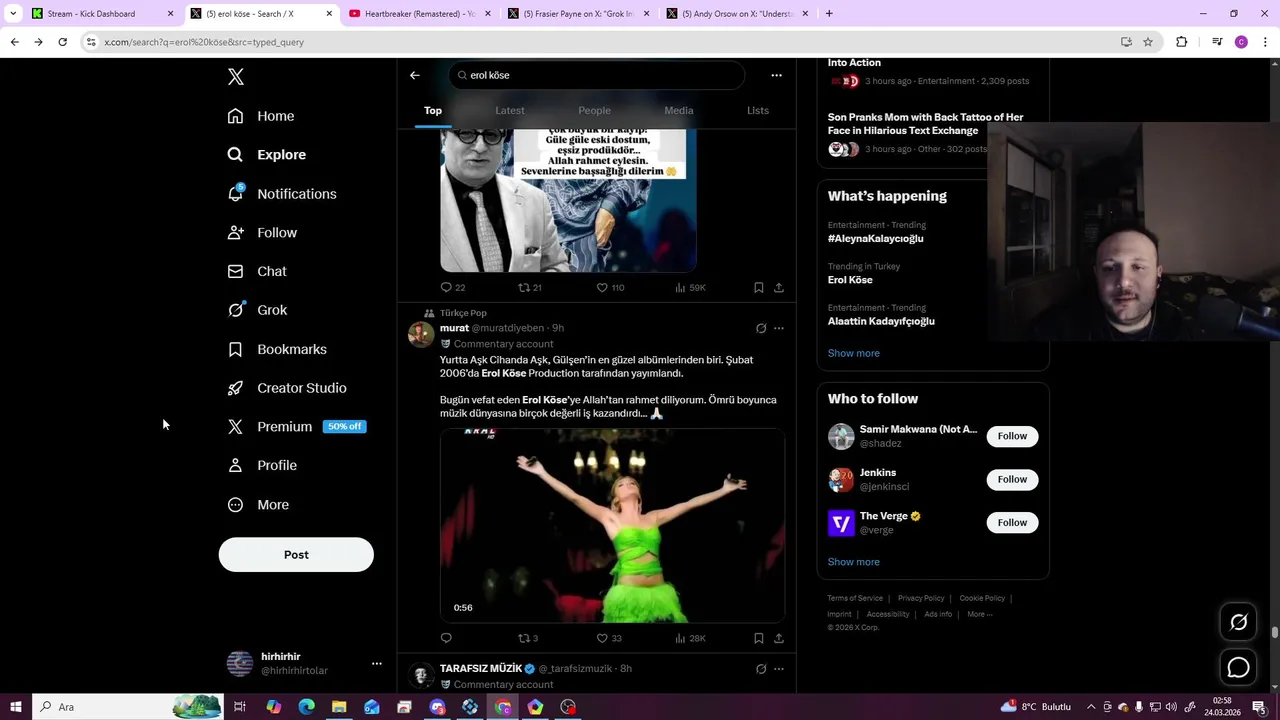Share the first post with 59K views
The height and width of the screenshot is (720, 1280).
779,288
